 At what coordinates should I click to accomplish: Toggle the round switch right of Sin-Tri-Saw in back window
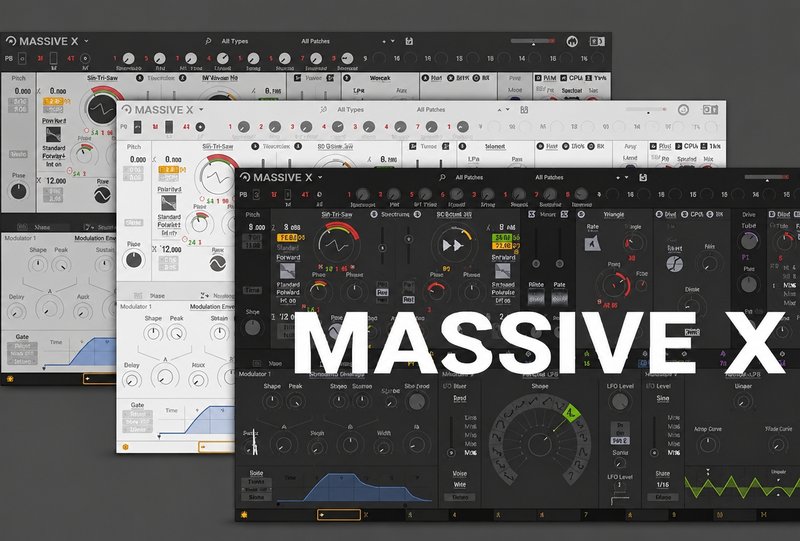[139, 78]
